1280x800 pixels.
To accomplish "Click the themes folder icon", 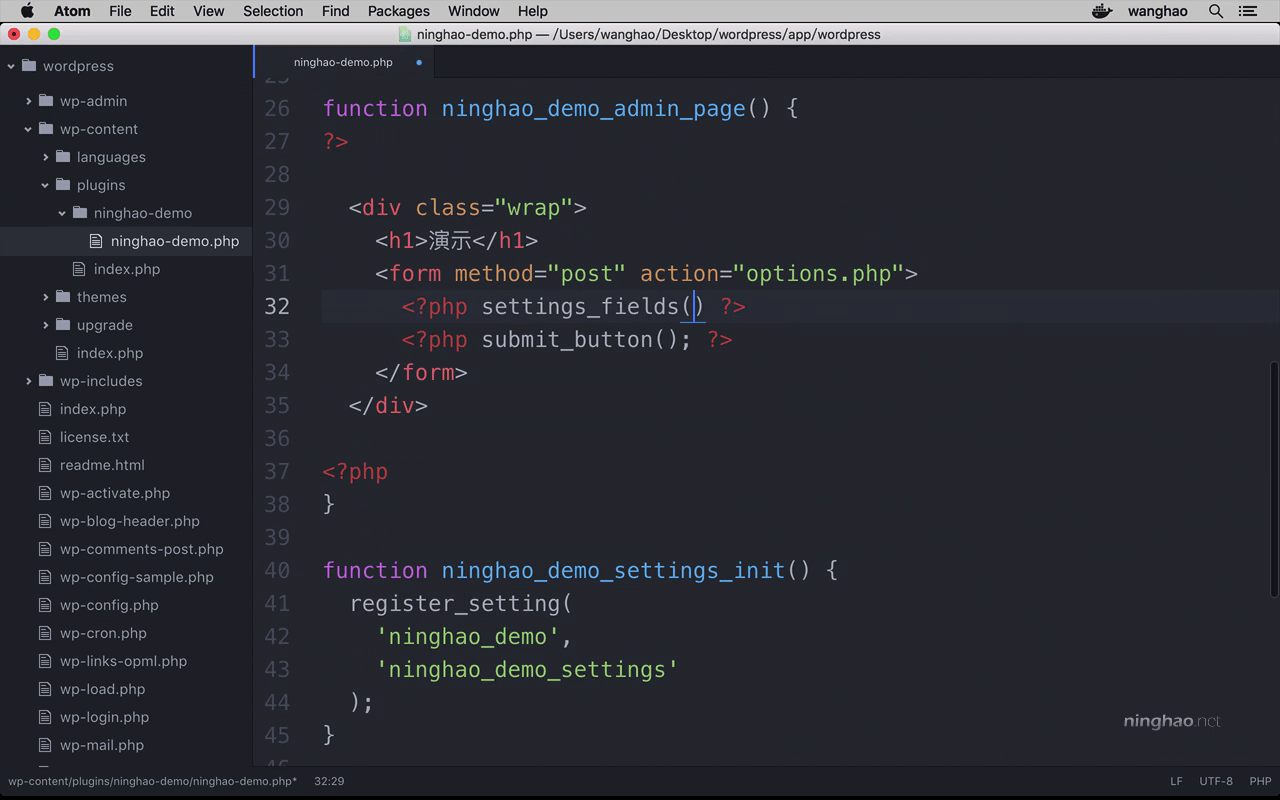I will click(63, 297).
